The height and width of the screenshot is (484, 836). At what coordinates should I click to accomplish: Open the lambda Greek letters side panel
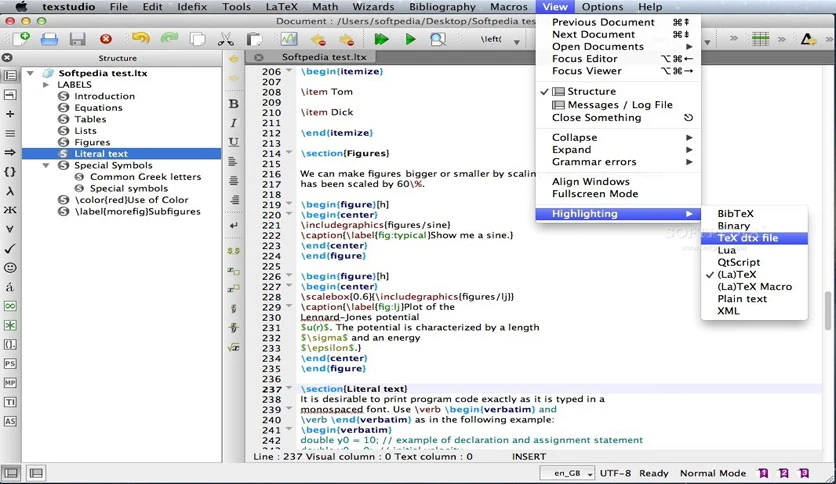click(x=10, y=191)
